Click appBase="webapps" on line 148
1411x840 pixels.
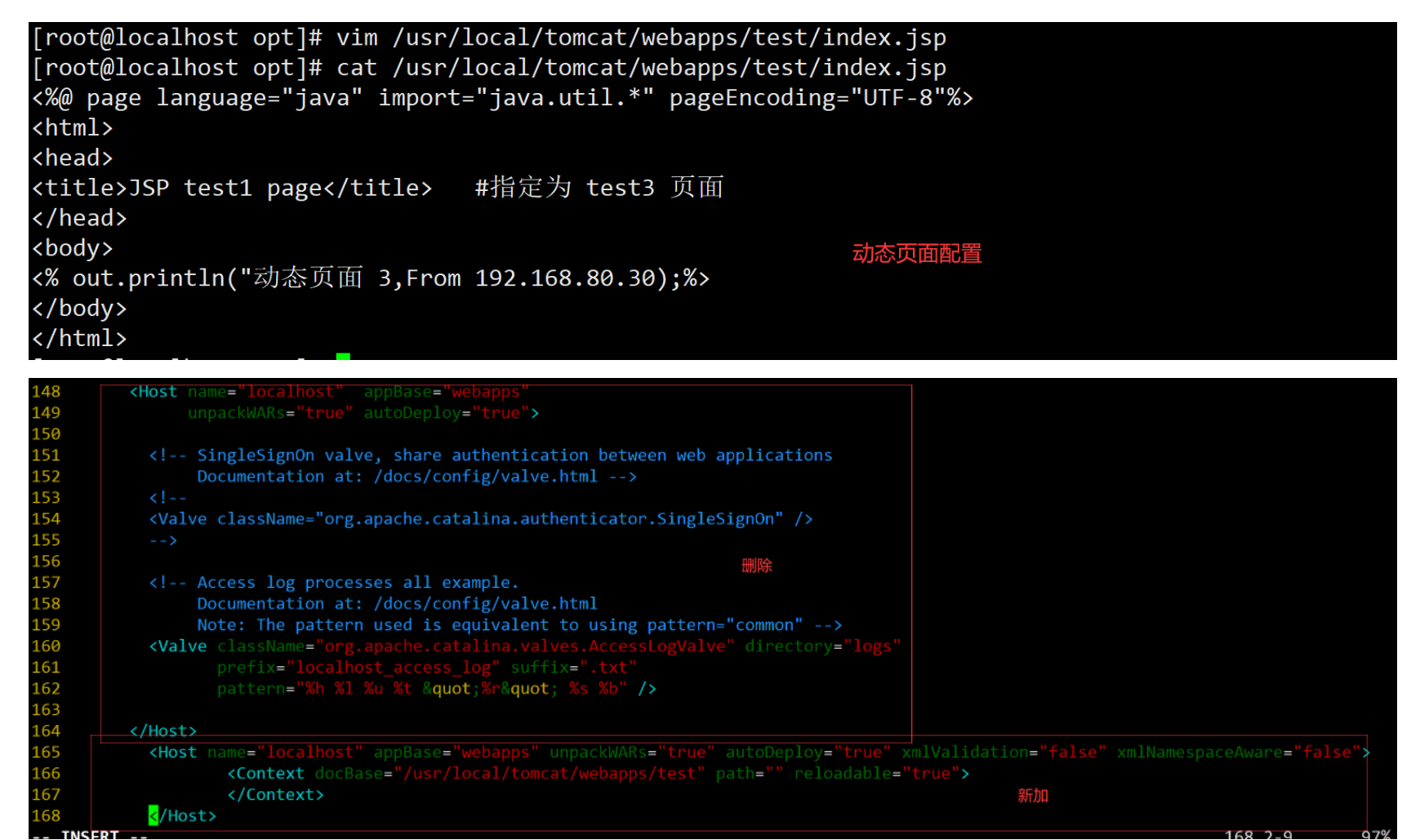pos(446,392)
